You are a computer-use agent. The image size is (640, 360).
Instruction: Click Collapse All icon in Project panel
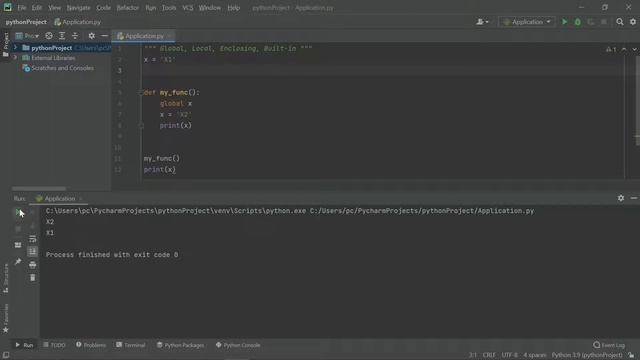pyautogui.click(x=75, y=36)
